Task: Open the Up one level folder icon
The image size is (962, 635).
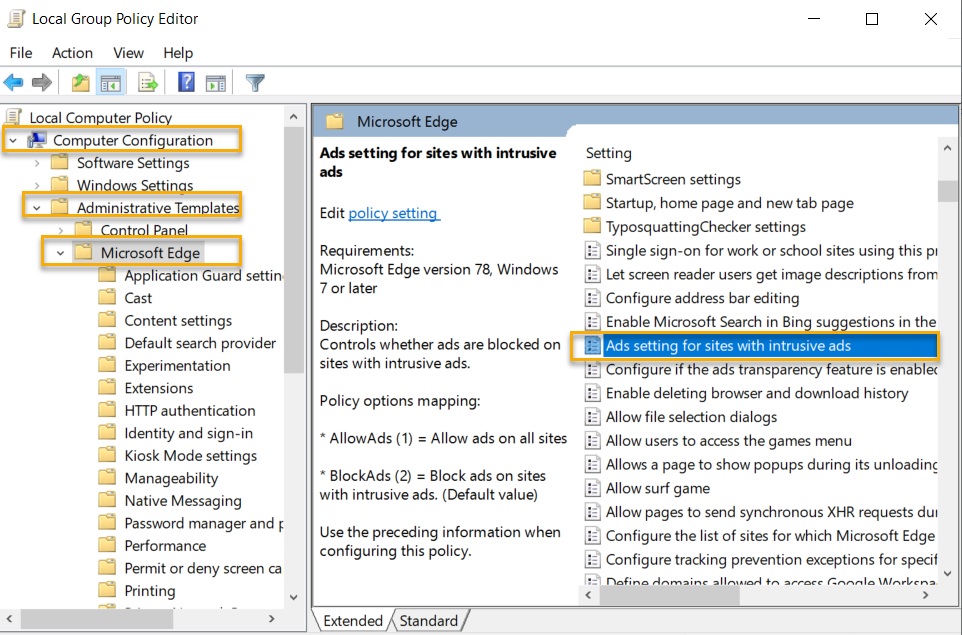Action: coord(79,82)
